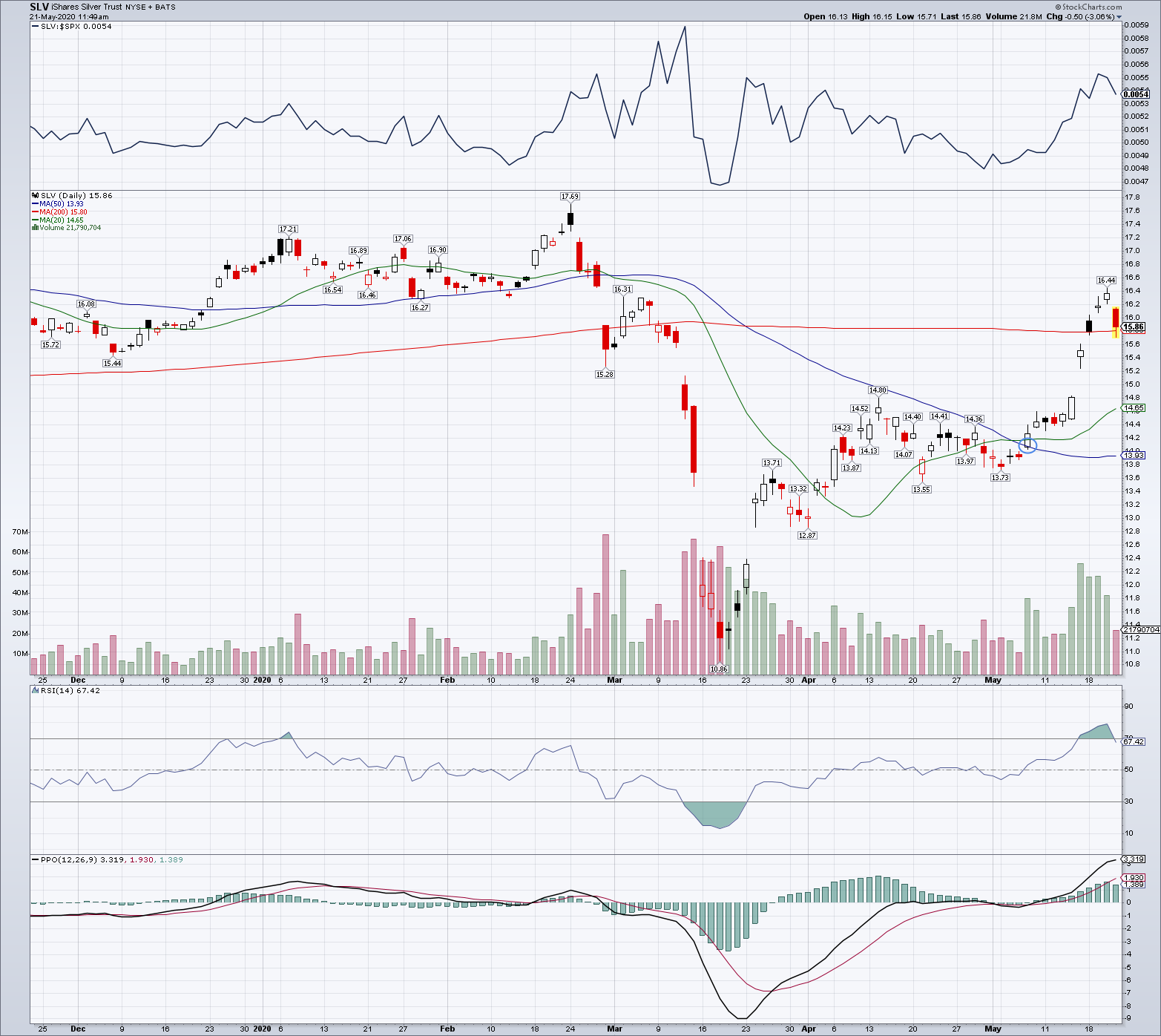Click the candlestick icon beside SLV (Daily)
The width and height of the screenshot is (1161, 1036).
[35, 196]
